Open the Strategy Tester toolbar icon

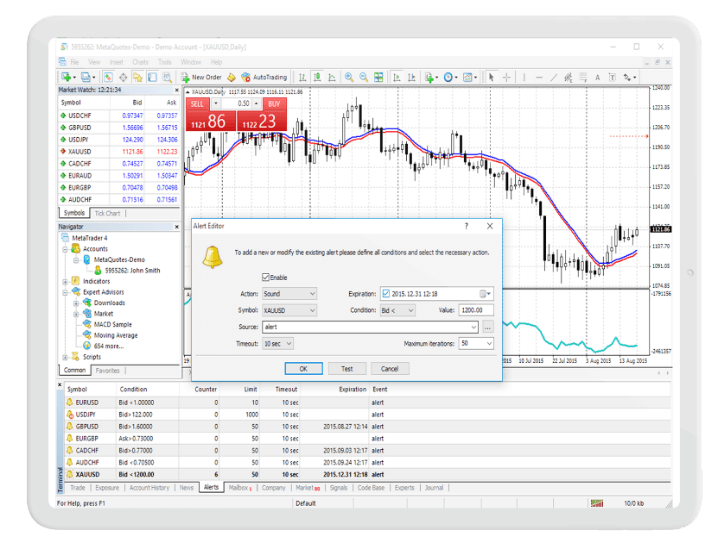tap(167, 77)
